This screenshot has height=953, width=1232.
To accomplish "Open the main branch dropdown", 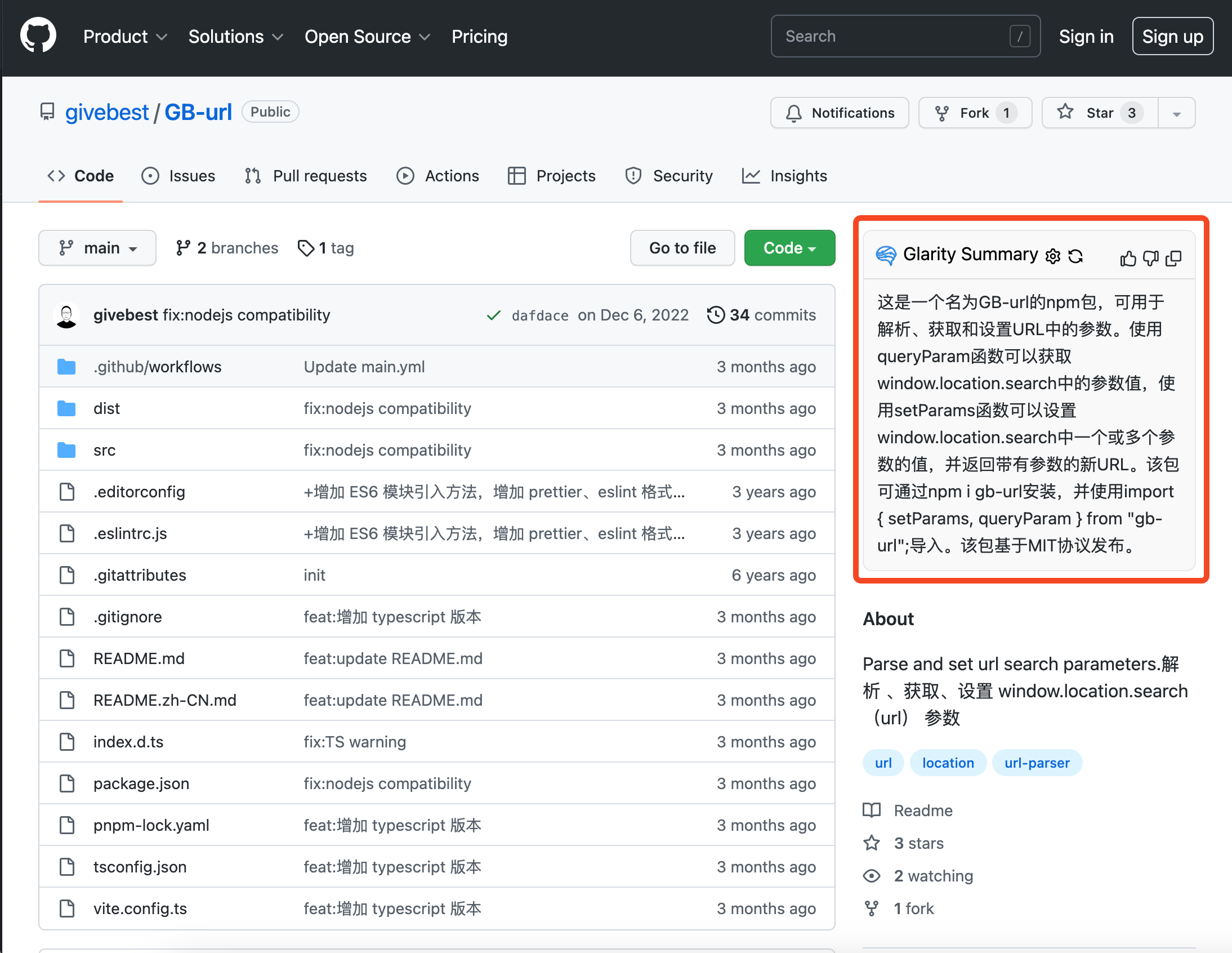I will coord(97,248).
